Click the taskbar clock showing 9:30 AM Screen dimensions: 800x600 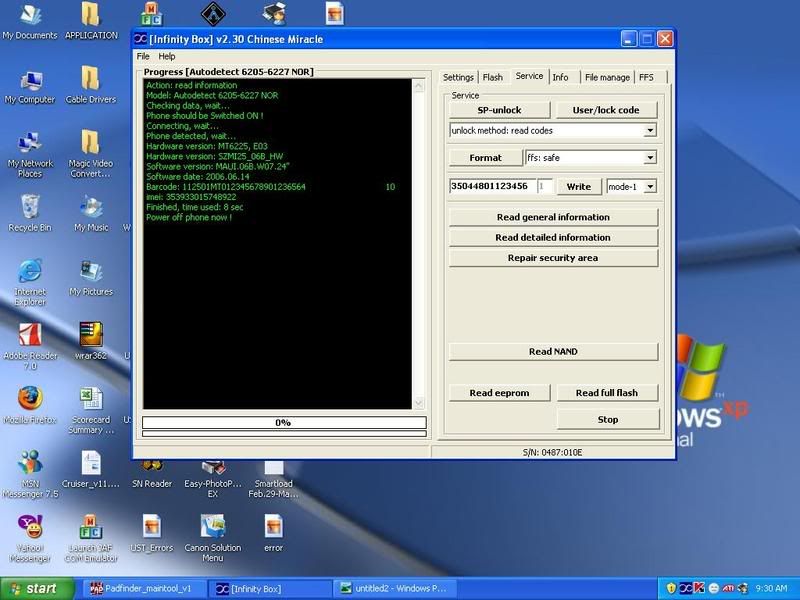tap(771, 588)
